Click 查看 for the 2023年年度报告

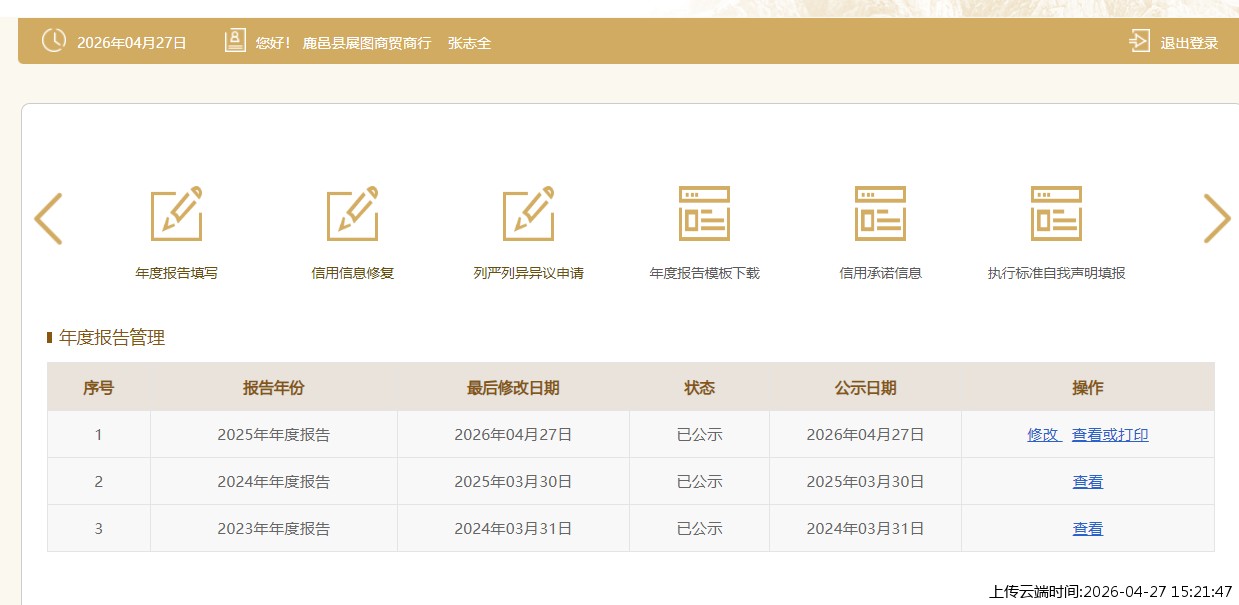(1088, 529)
